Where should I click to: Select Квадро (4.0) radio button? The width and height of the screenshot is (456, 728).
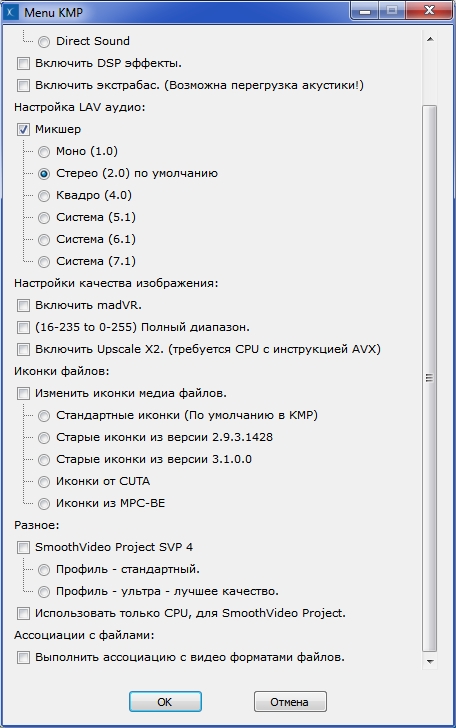pyautogui.click(x=44, y=196)
